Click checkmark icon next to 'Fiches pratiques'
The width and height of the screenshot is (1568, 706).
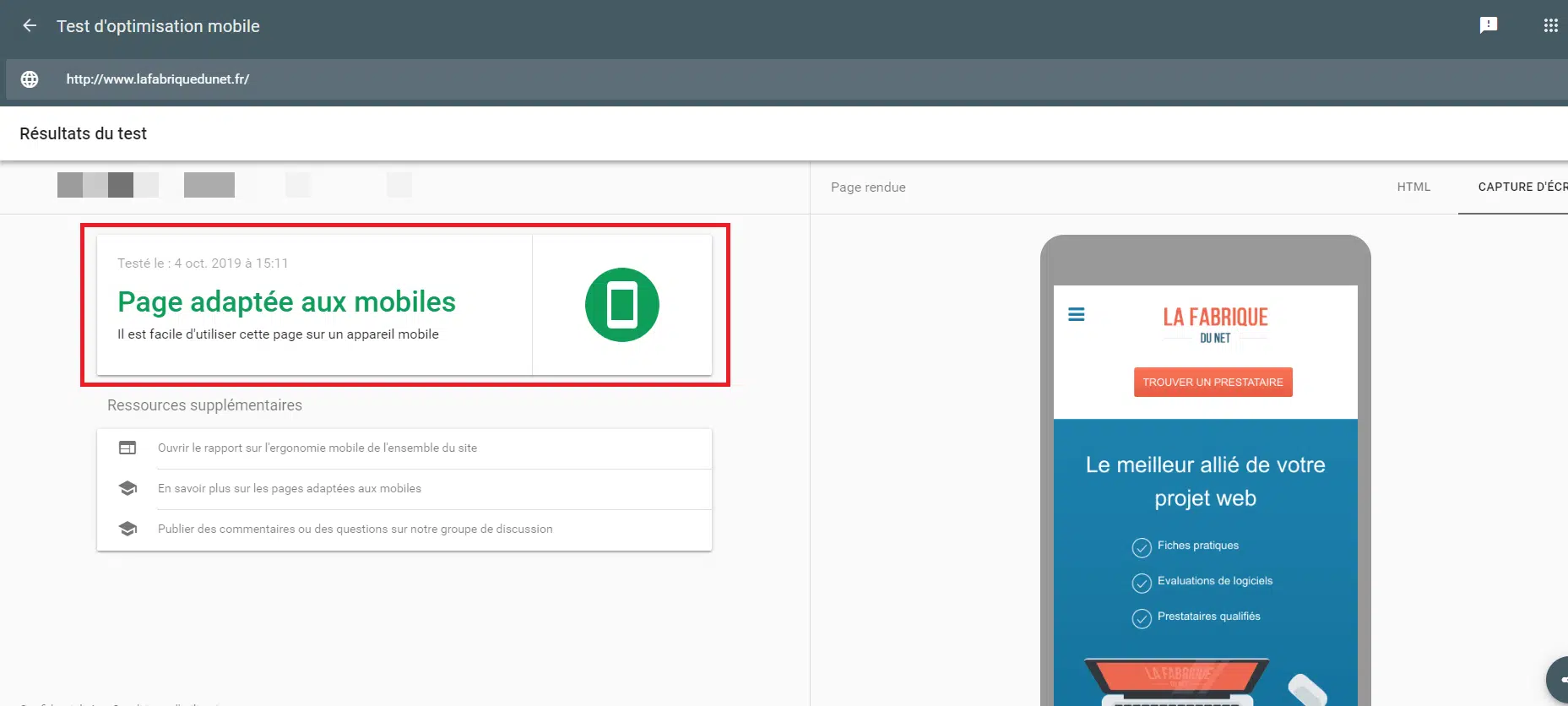pos(1141,548)
